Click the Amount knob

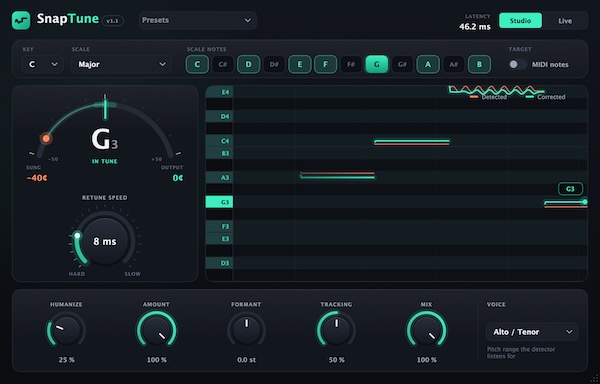[x=157, y=330]
